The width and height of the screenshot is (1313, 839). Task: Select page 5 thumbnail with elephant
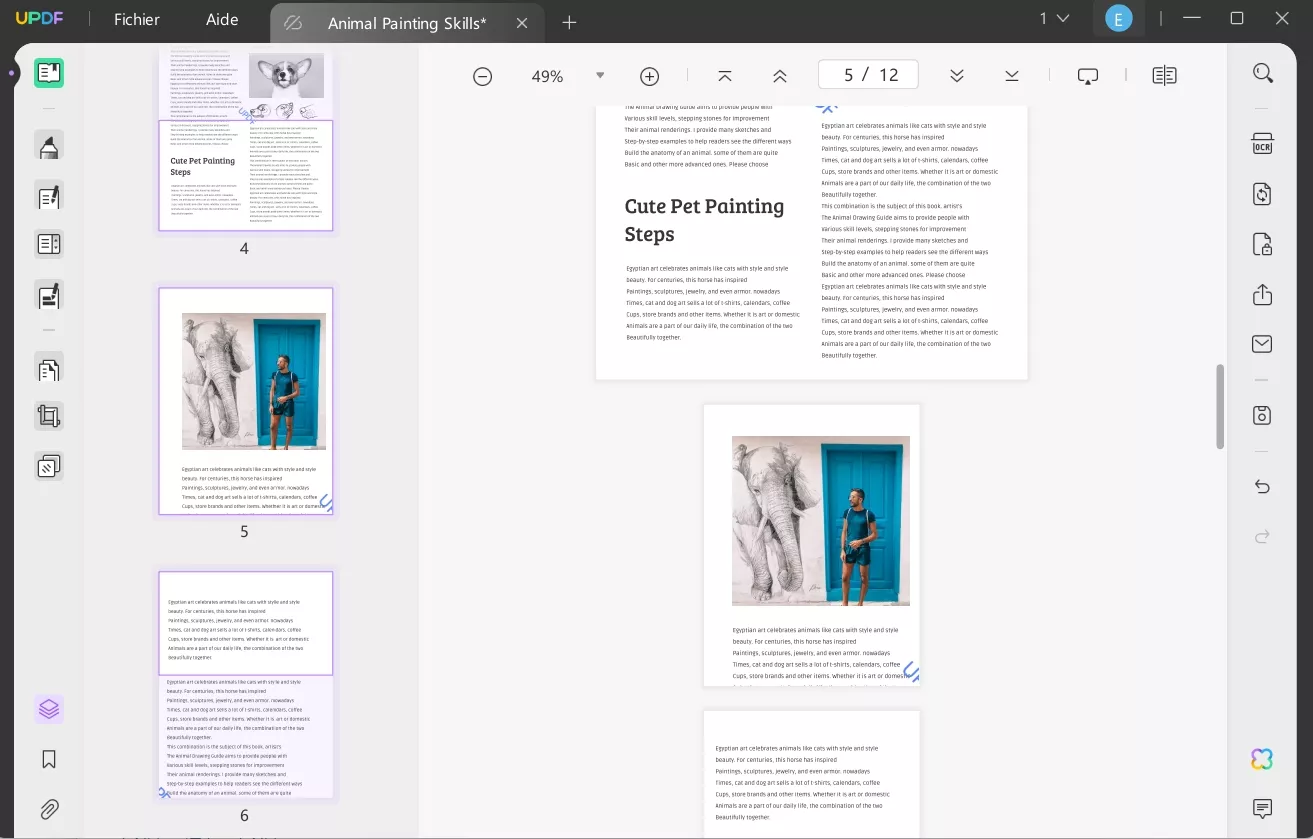click(245, 401)
